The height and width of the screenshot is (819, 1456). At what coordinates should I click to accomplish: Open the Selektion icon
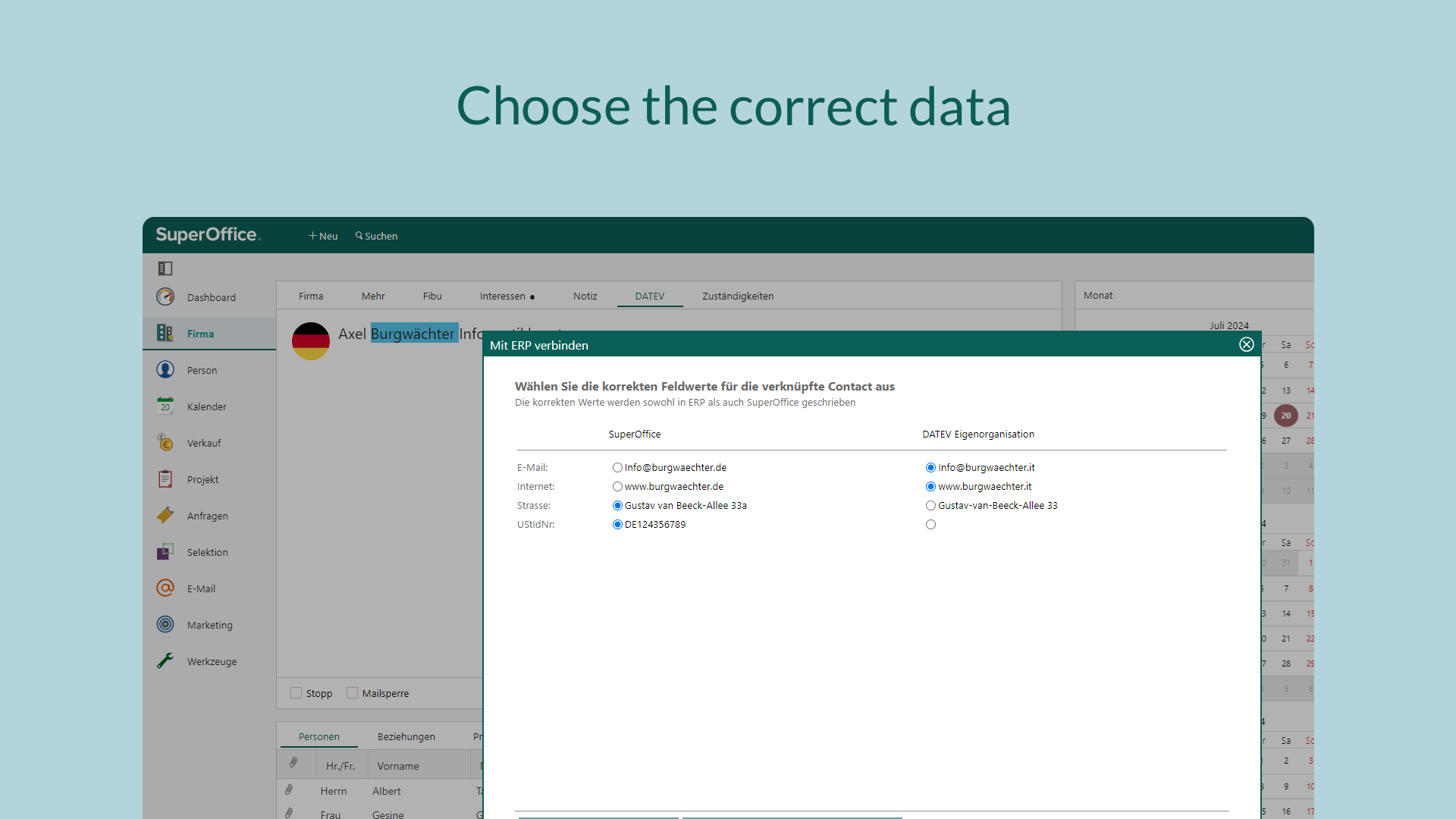point(165,551)
